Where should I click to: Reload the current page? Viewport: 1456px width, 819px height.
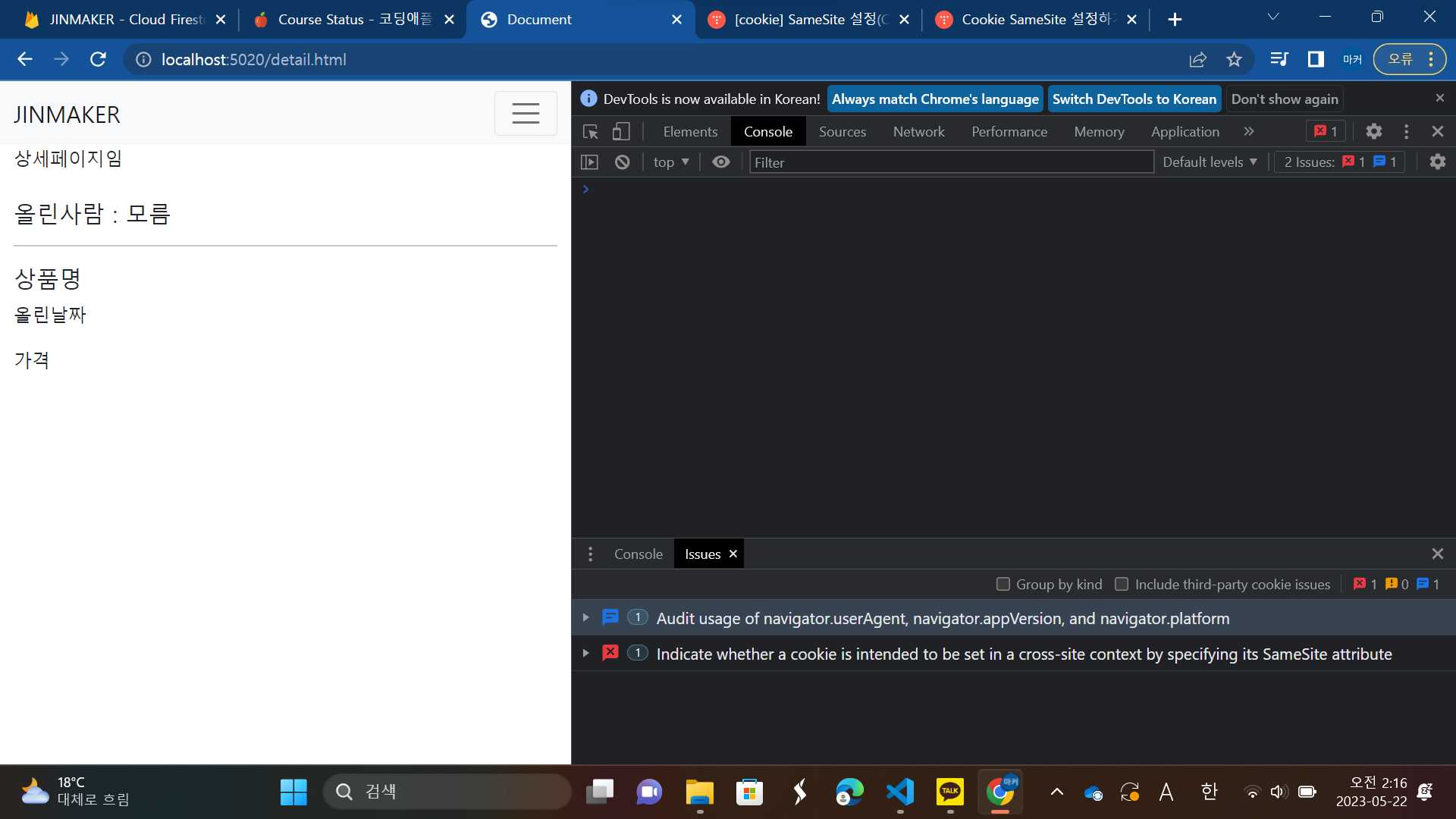[98, 59]
